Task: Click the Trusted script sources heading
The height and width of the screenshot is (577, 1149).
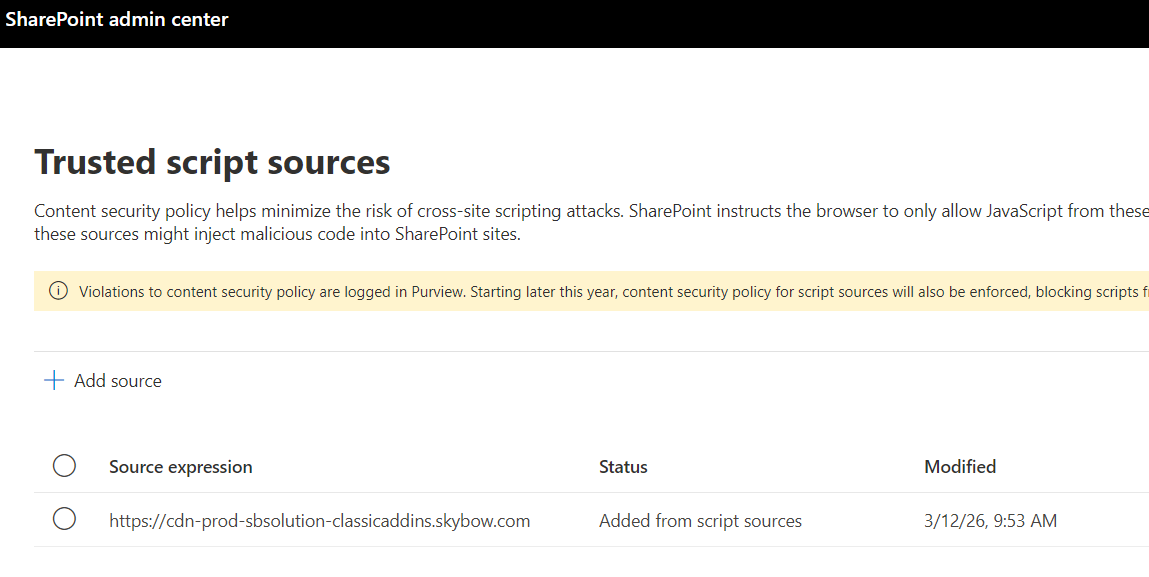Action: 212,162
